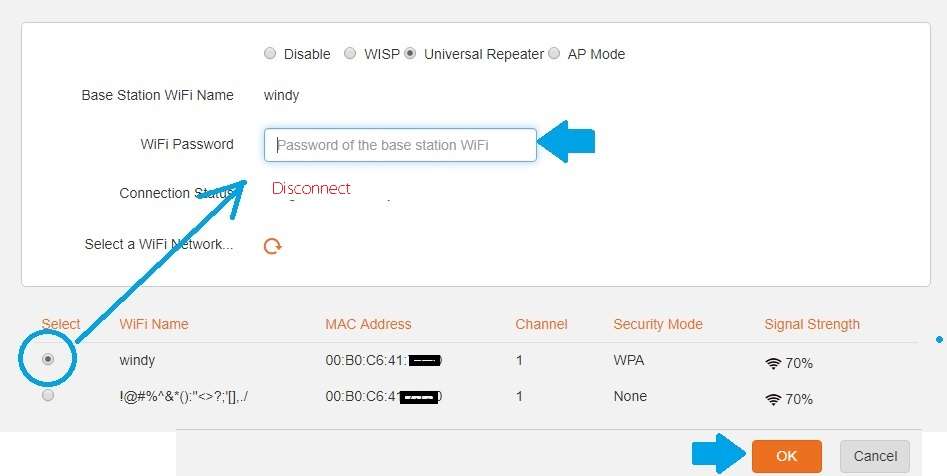
Task: Click the Cancel button
Action: [875, 456]
